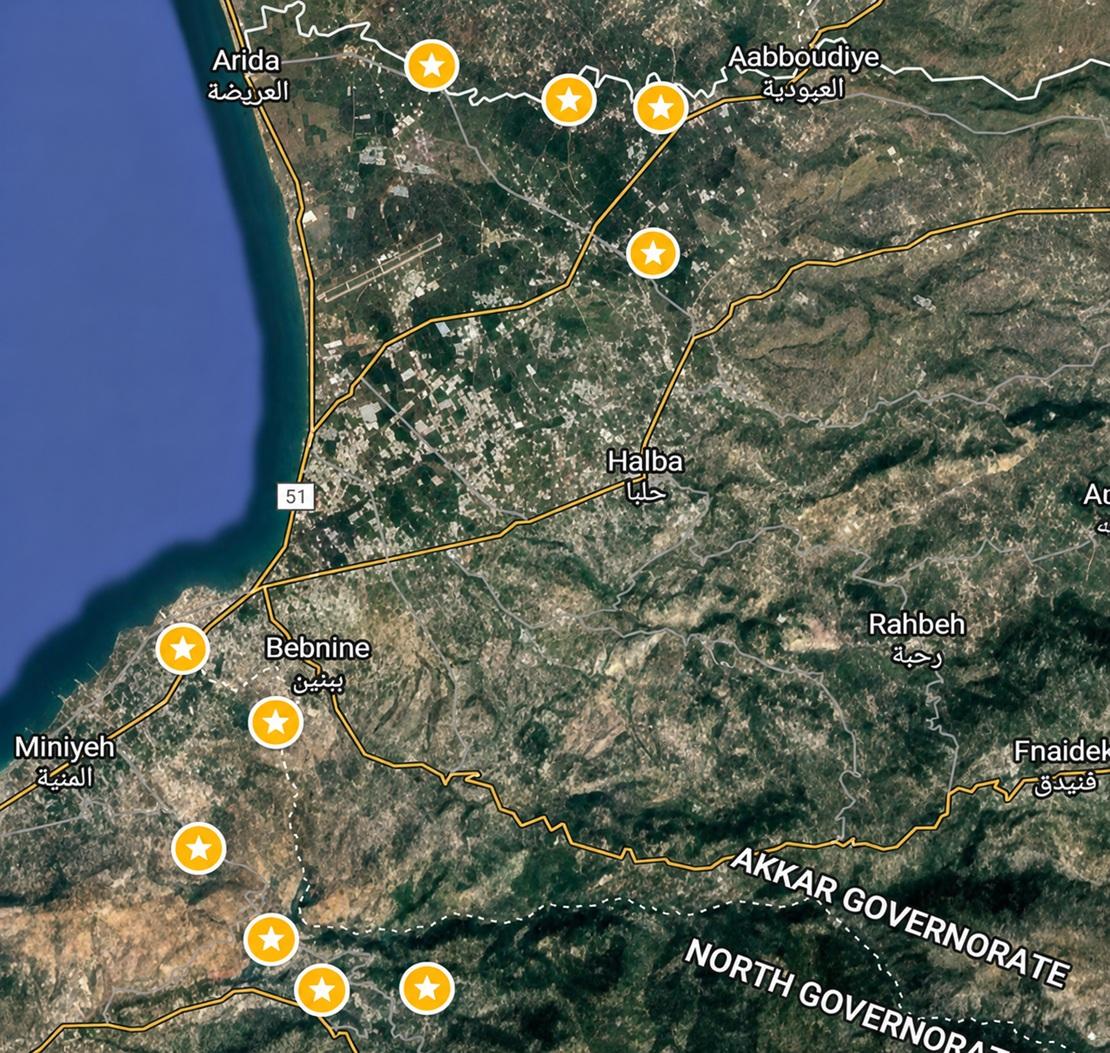
Task: Click the Rahbeh village label
Action: tap(917, 639)
